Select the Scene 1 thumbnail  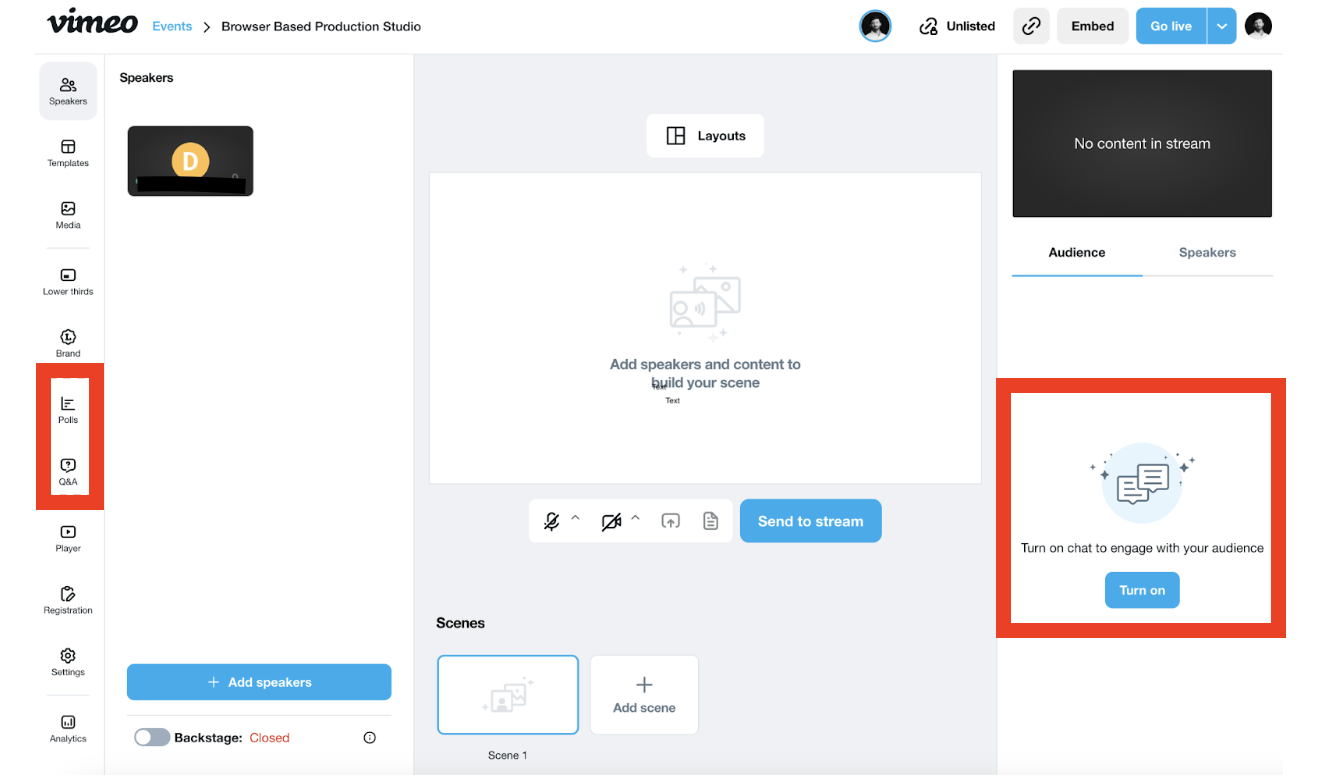508,695
